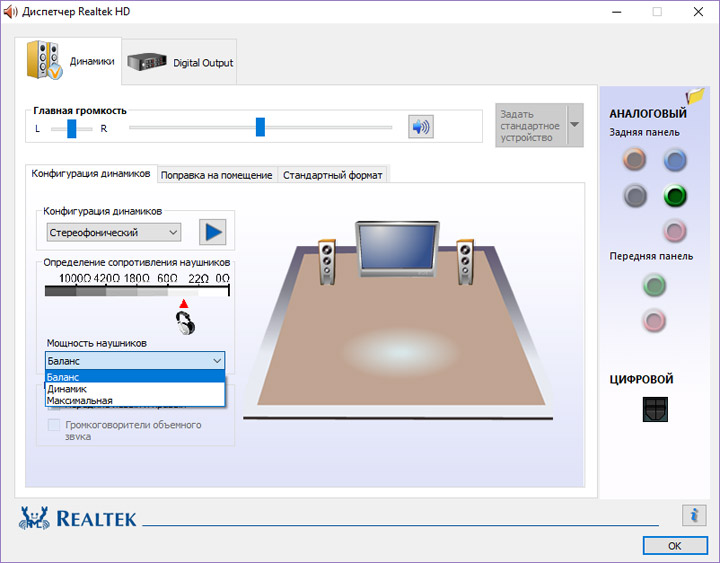
Task: Adjust the L/R balance slider thumb
Action: coord(72,129)
